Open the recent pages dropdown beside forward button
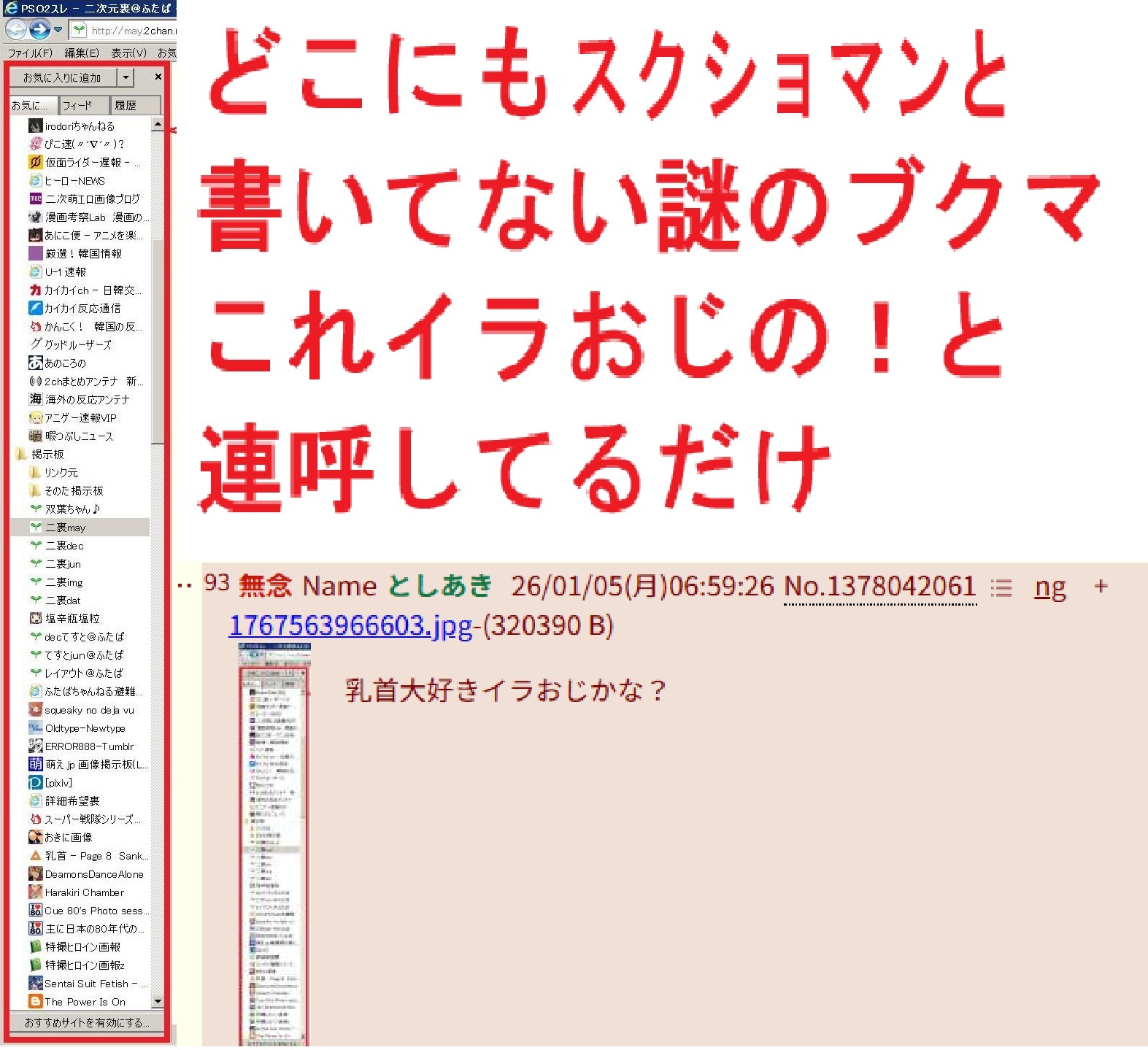This screenshot has height=1050, width=1148. [58, 30]
